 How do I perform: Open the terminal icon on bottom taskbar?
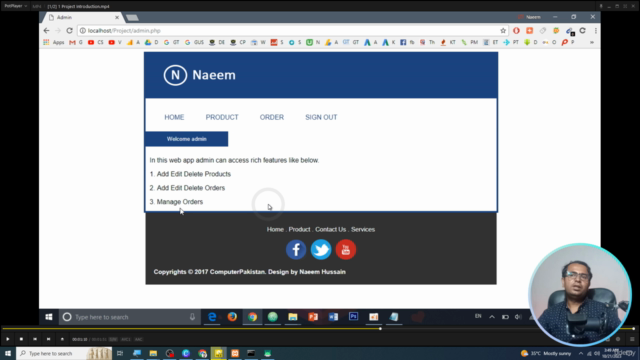[x=251, y=353]
